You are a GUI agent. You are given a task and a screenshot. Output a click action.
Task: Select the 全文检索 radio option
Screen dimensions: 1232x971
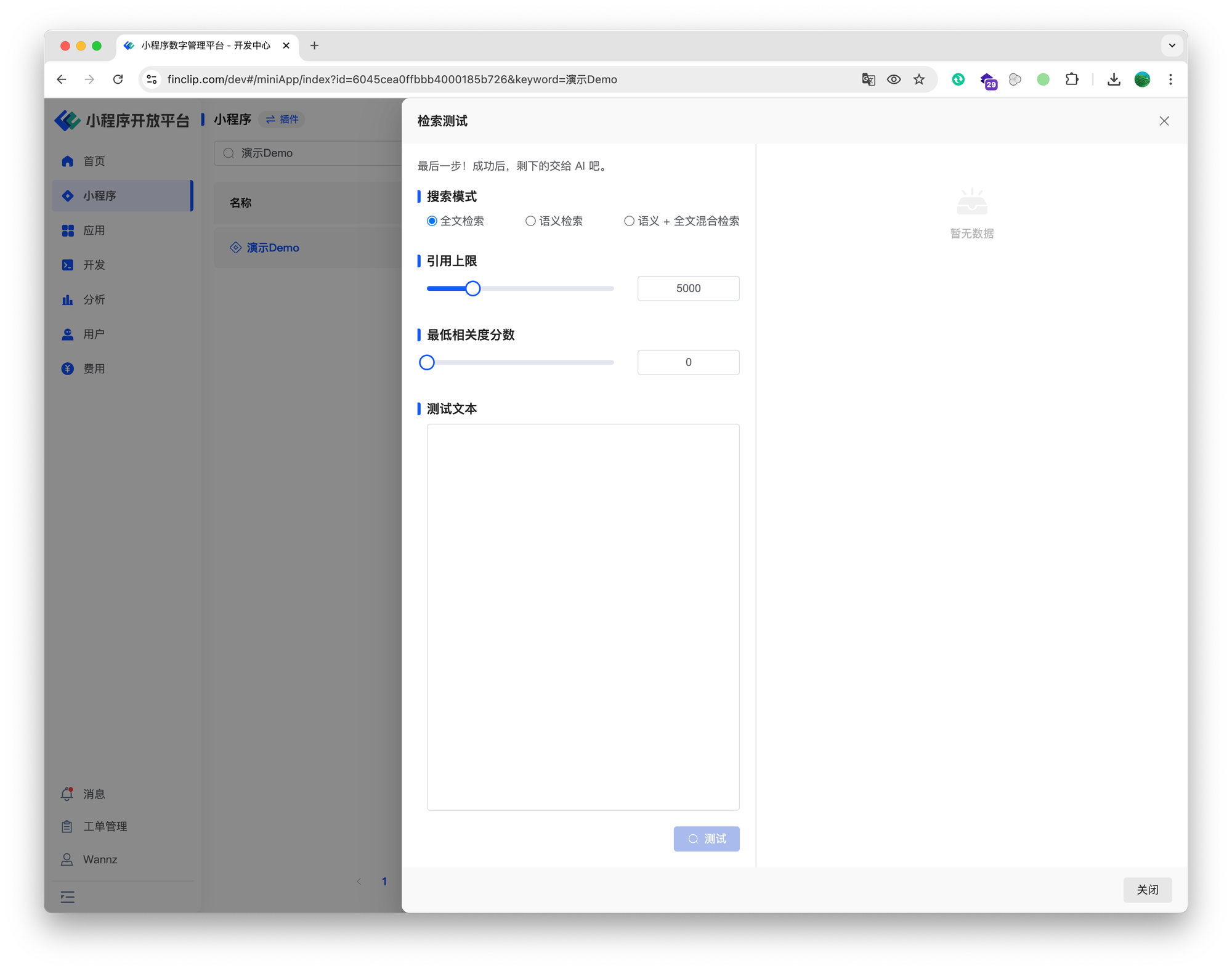tap(432, 221)
